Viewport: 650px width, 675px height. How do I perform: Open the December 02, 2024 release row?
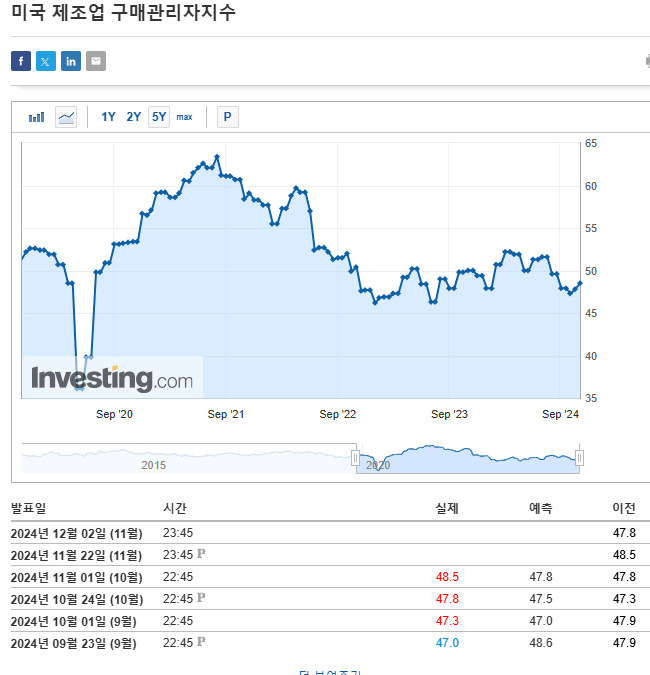[x=76, y=532]
